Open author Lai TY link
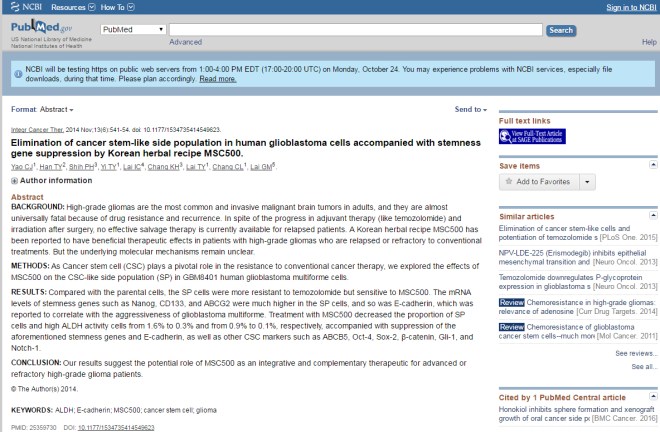660x432 pixels. click(195, 167)
